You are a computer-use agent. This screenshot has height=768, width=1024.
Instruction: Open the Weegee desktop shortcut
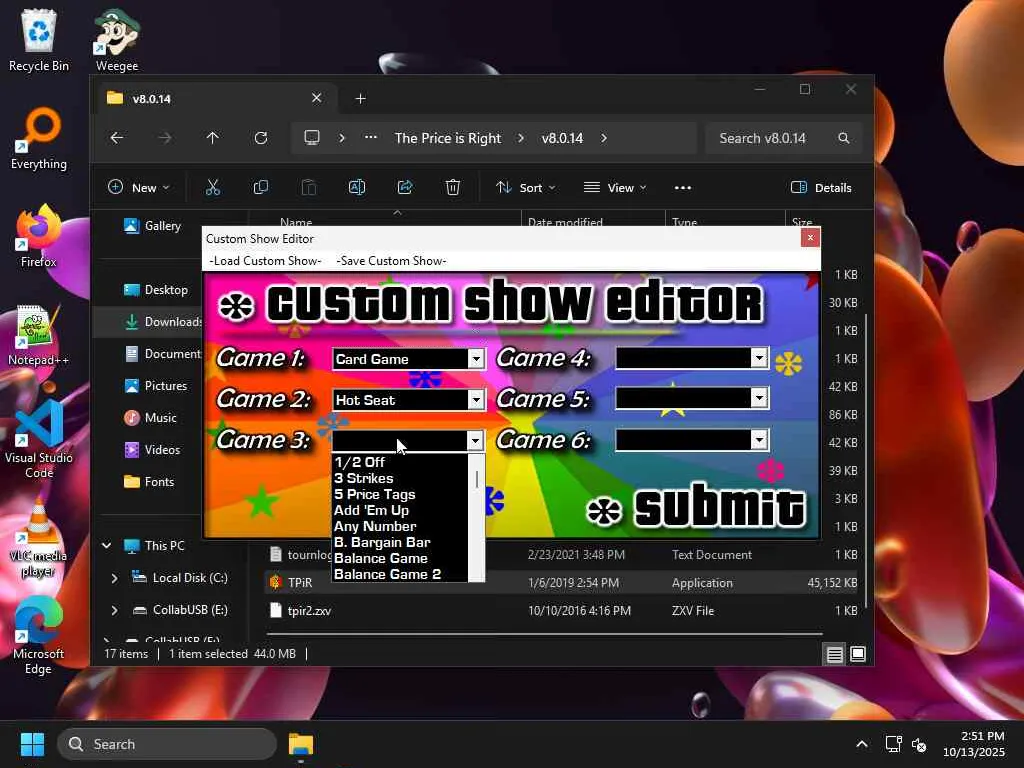click(x=117, y=40)
